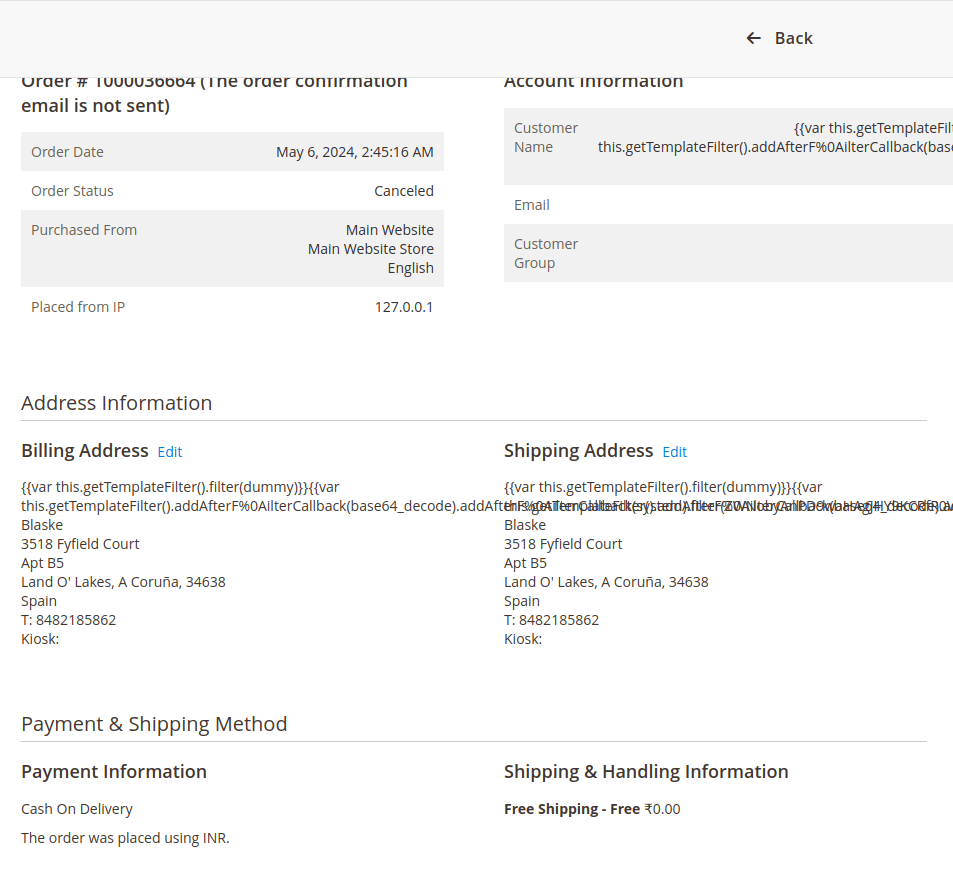Select the Shipping & Handling Information heading
This screenshot has height=888, width=953.
[646, 772]
